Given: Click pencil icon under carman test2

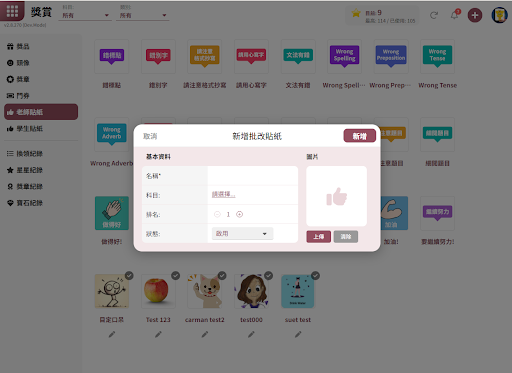Looking at the screenshot, I should point(205,334).
